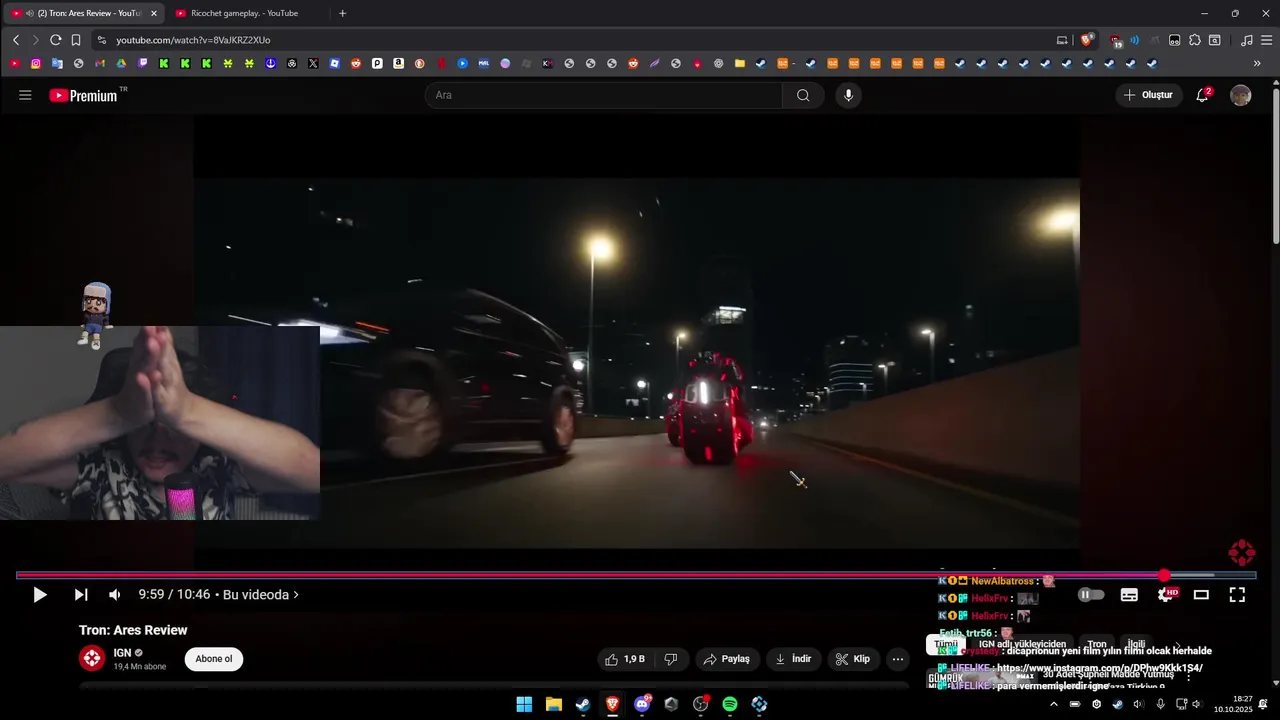1280x720 pixels.
Task: Open the X (Twitter) bookmark
Action: (313, 63)
